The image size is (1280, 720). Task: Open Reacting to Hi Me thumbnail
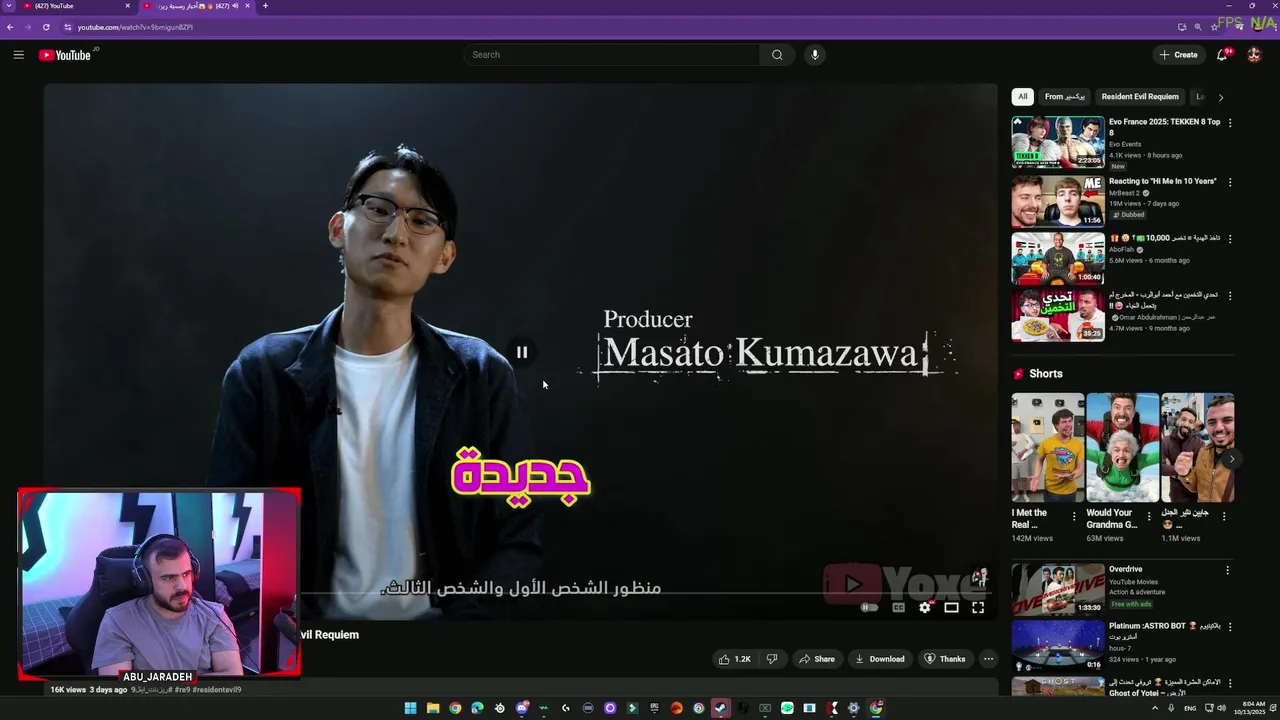[1058, 201]
